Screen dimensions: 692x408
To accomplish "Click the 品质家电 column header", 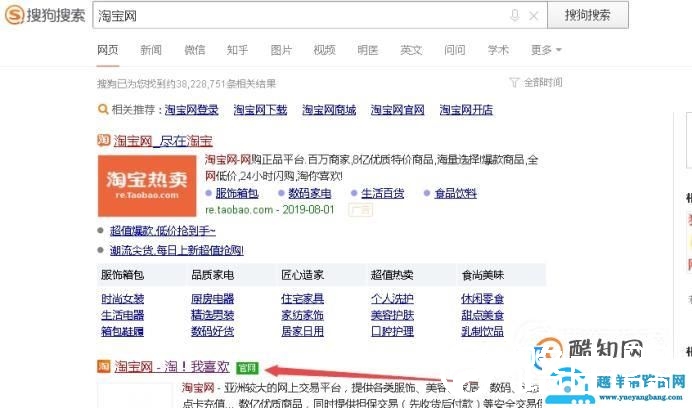I will (212, 275).
